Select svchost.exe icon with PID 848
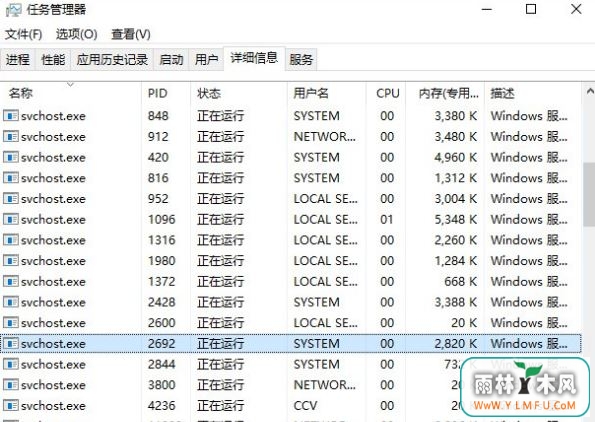Image resolution: width=595 pixels, height=422 pixels. pyautogui.click(x=11, y=115)
